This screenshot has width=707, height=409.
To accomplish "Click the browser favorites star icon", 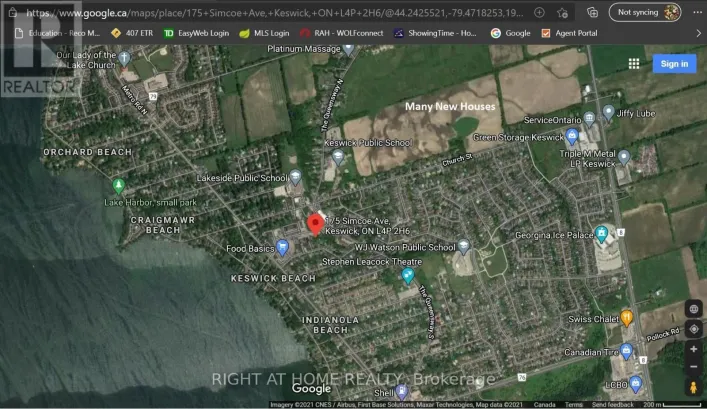I will click(x=565, y=12).
